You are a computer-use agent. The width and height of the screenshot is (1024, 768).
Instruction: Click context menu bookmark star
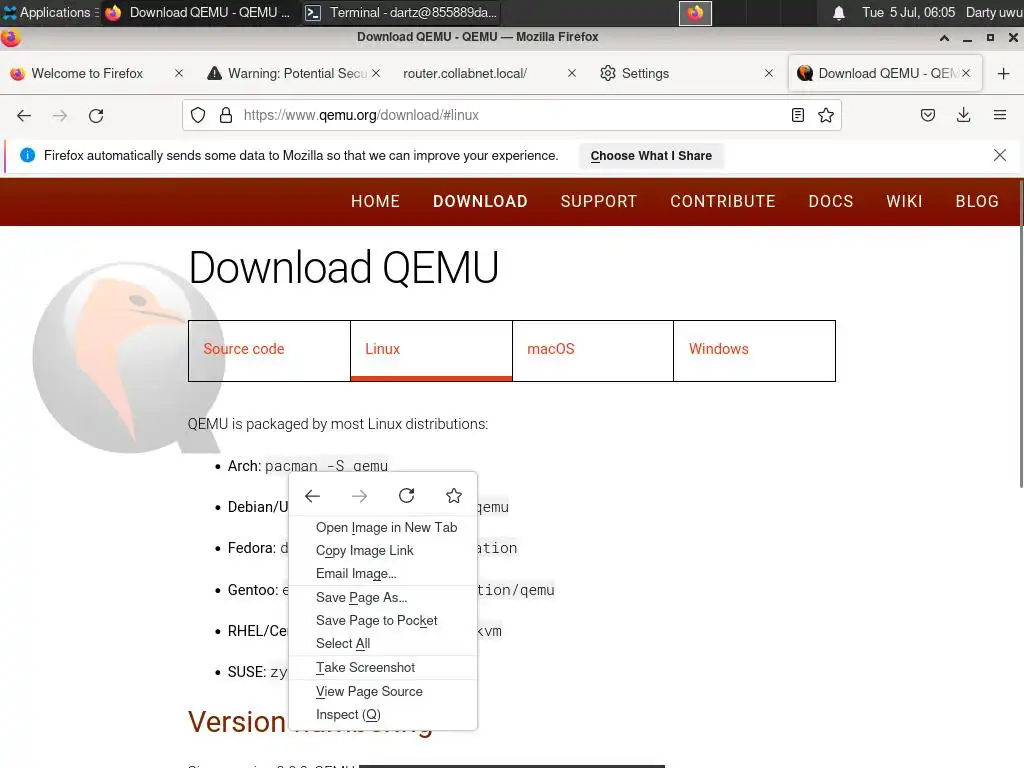[454, 496]
